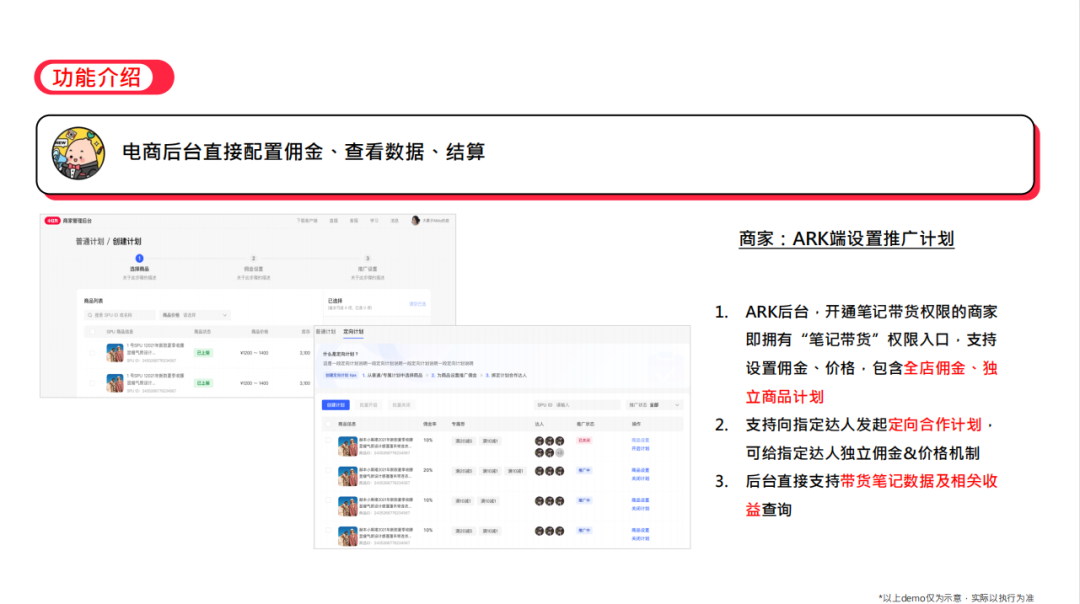Viewport: 1080px width, 604px height.
Task: Open the user profile avatar in header
Action: (416, 220)
